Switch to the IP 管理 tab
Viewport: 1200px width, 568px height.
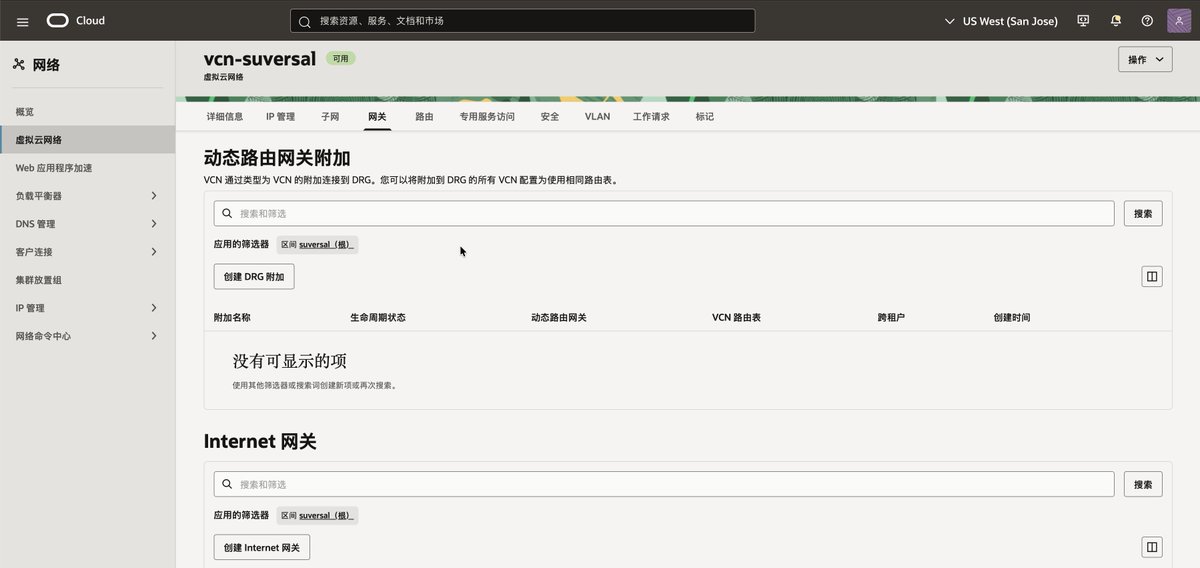pos(280,117)
